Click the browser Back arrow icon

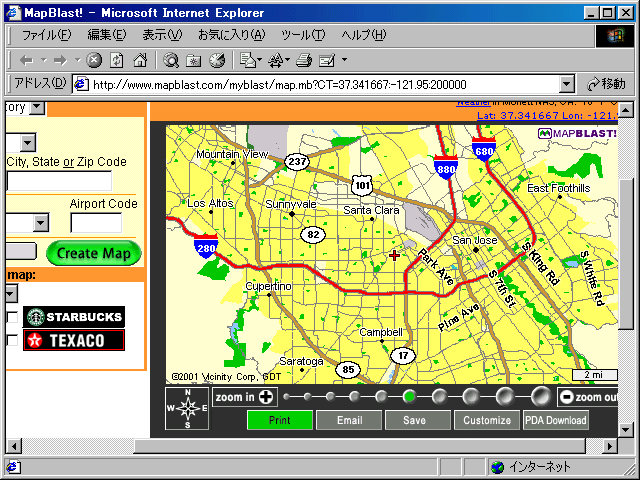tap(27, 61)
